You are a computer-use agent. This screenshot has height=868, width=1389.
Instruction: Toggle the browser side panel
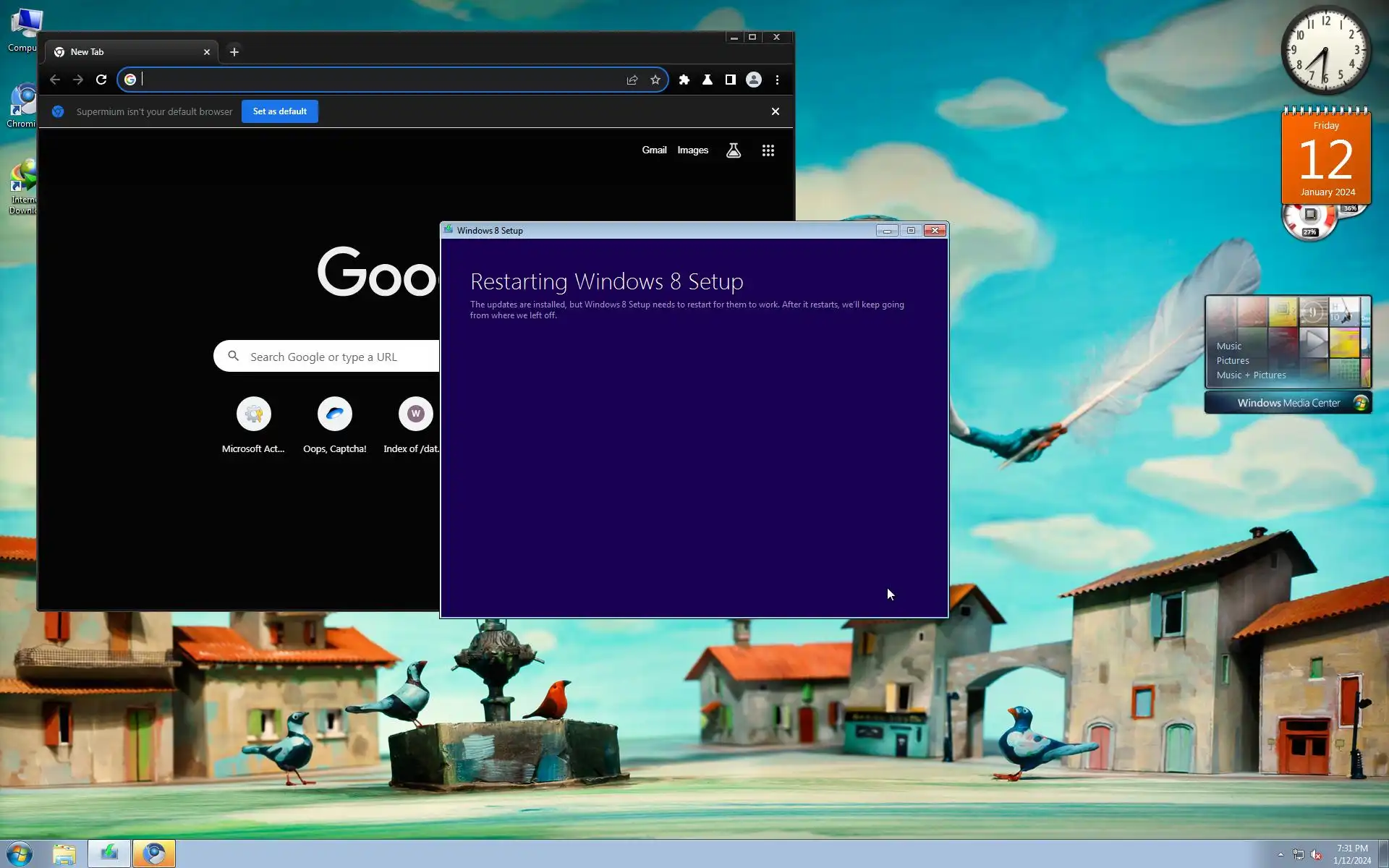(x=731, y=80)
